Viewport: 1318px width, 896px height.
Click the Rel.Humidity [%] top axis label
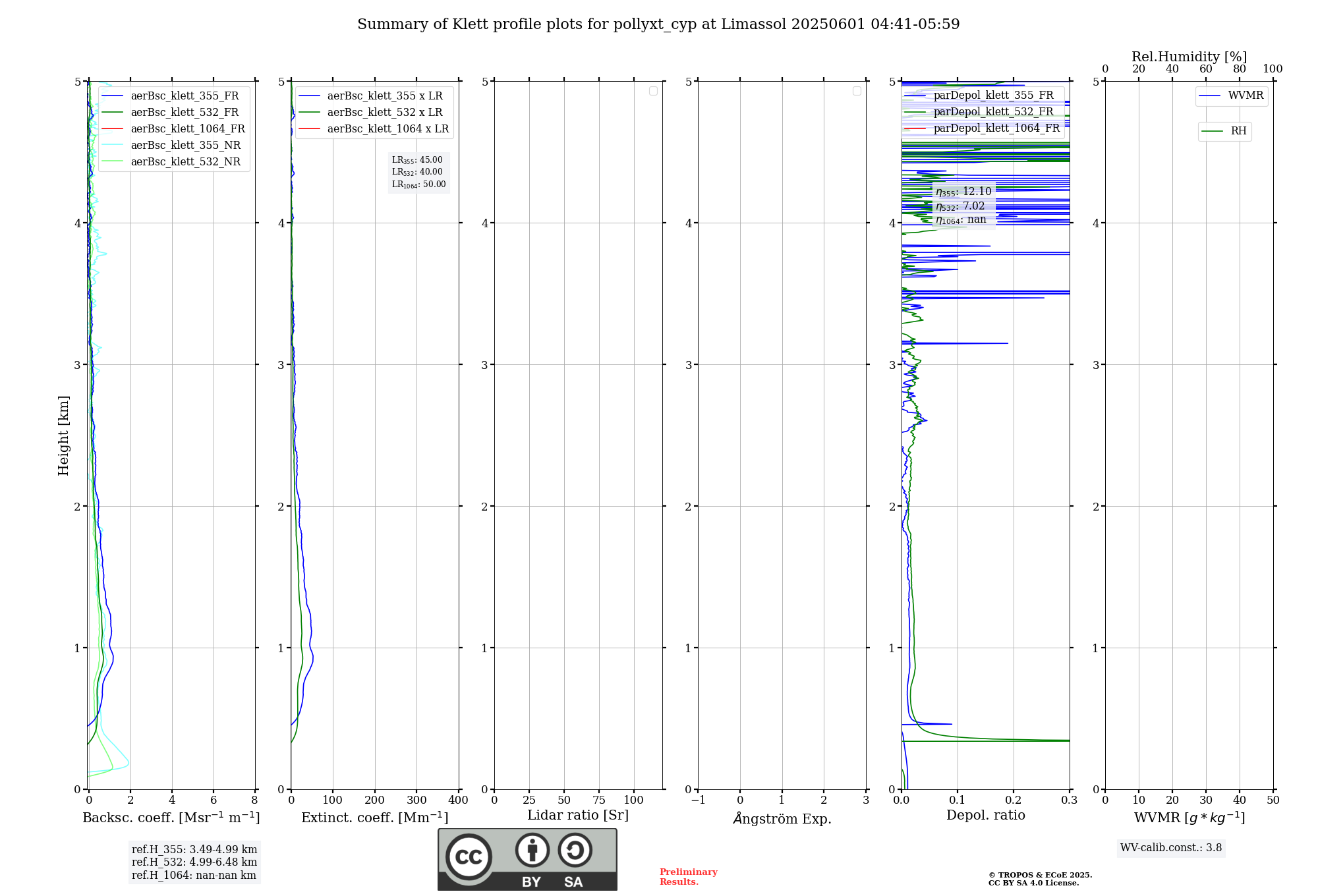tap(1189, 57)
